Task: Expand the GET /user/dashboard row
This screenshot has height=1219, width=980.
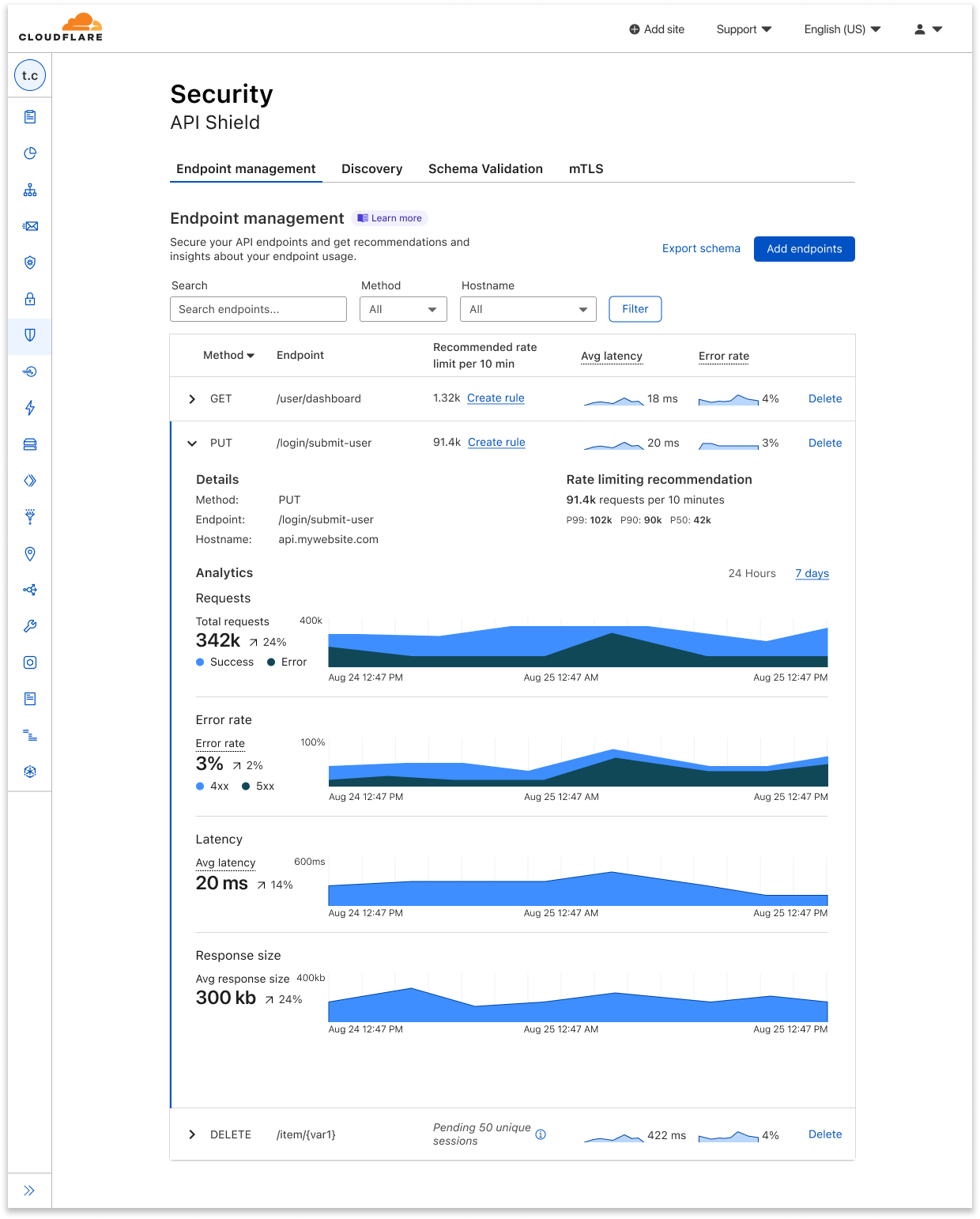Action: [192, 399]
